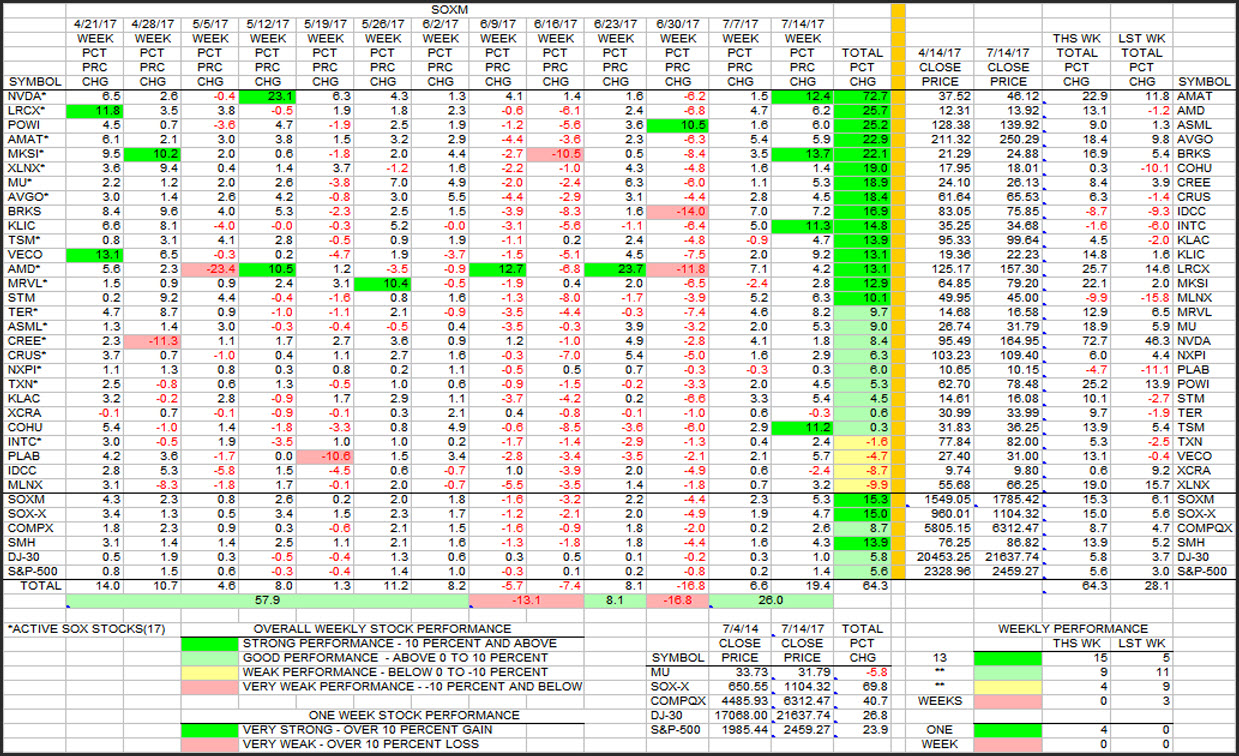Click the 6/30/17 week header

(678, 23)
